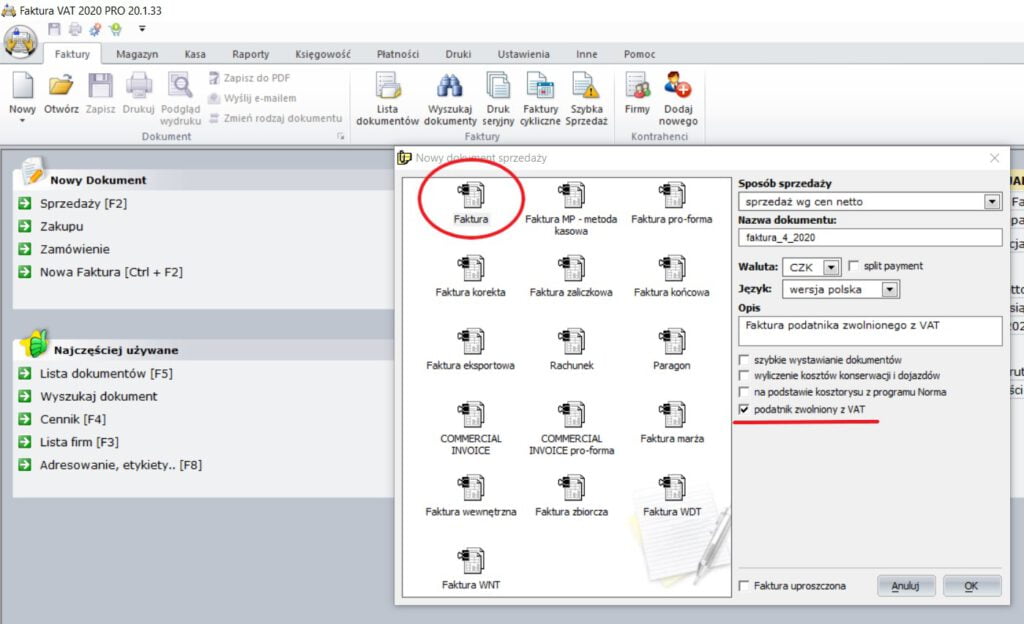
Task: Expand the Nowy button dropdown arrow
Action: point(22,121)
